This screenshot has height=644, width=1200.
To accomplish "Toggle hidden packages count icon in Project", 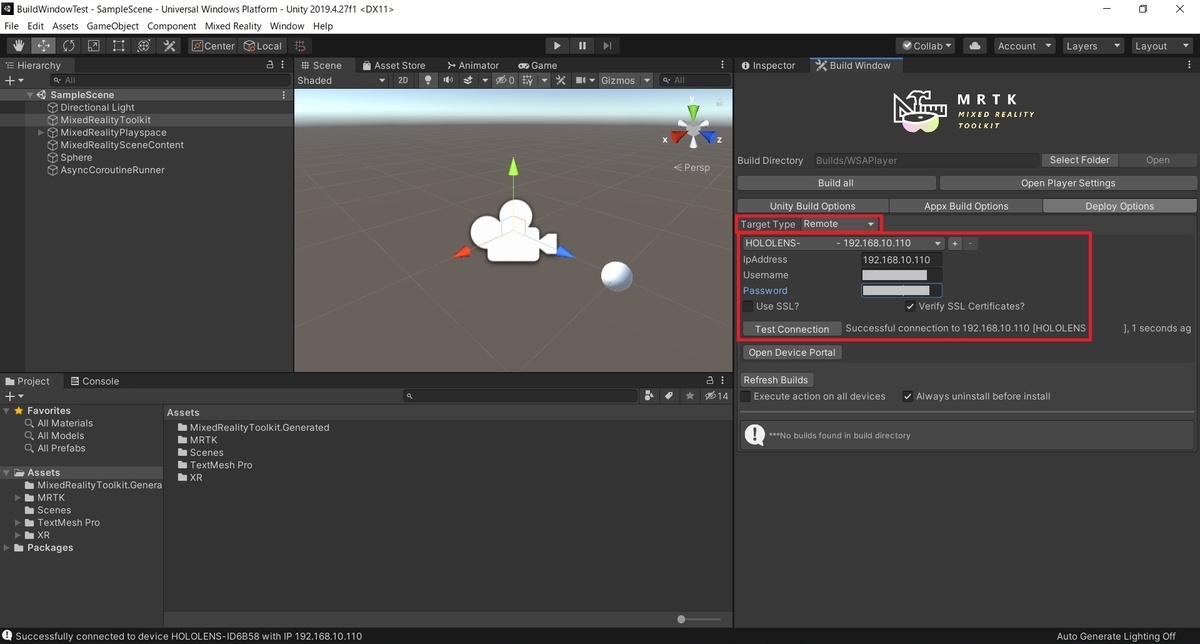I will (x=716, y=396).
